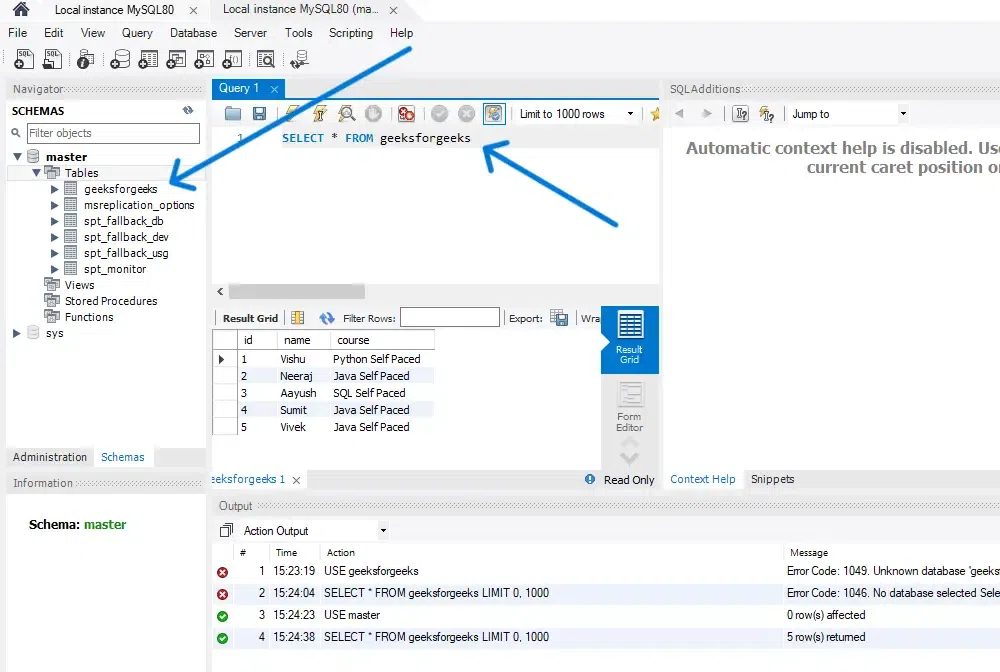Switch to the Snippets tab
The height and width of the screenshot is (672, 1000).
[772, 479]
